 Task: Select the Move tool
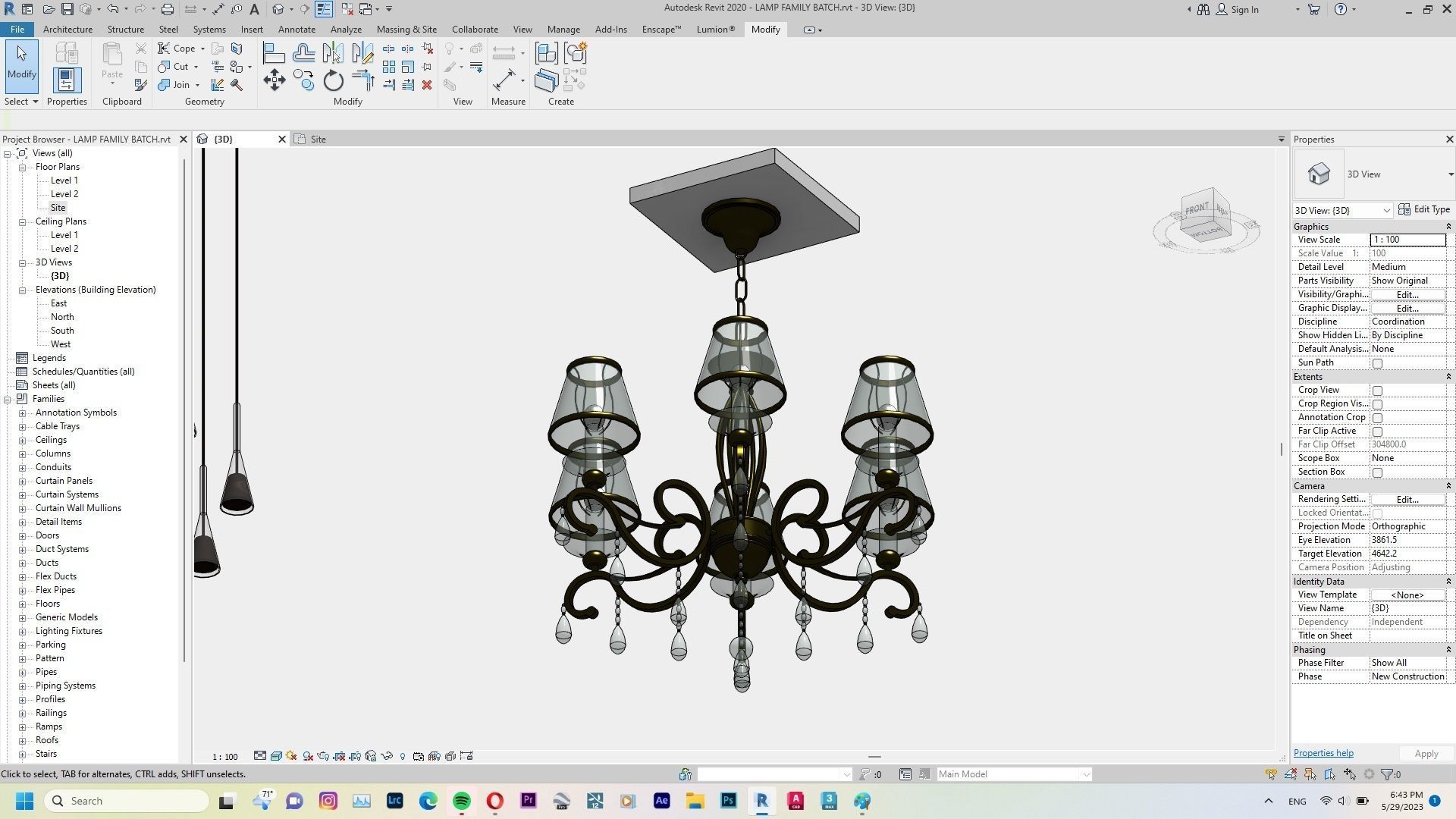pos(274,81)
